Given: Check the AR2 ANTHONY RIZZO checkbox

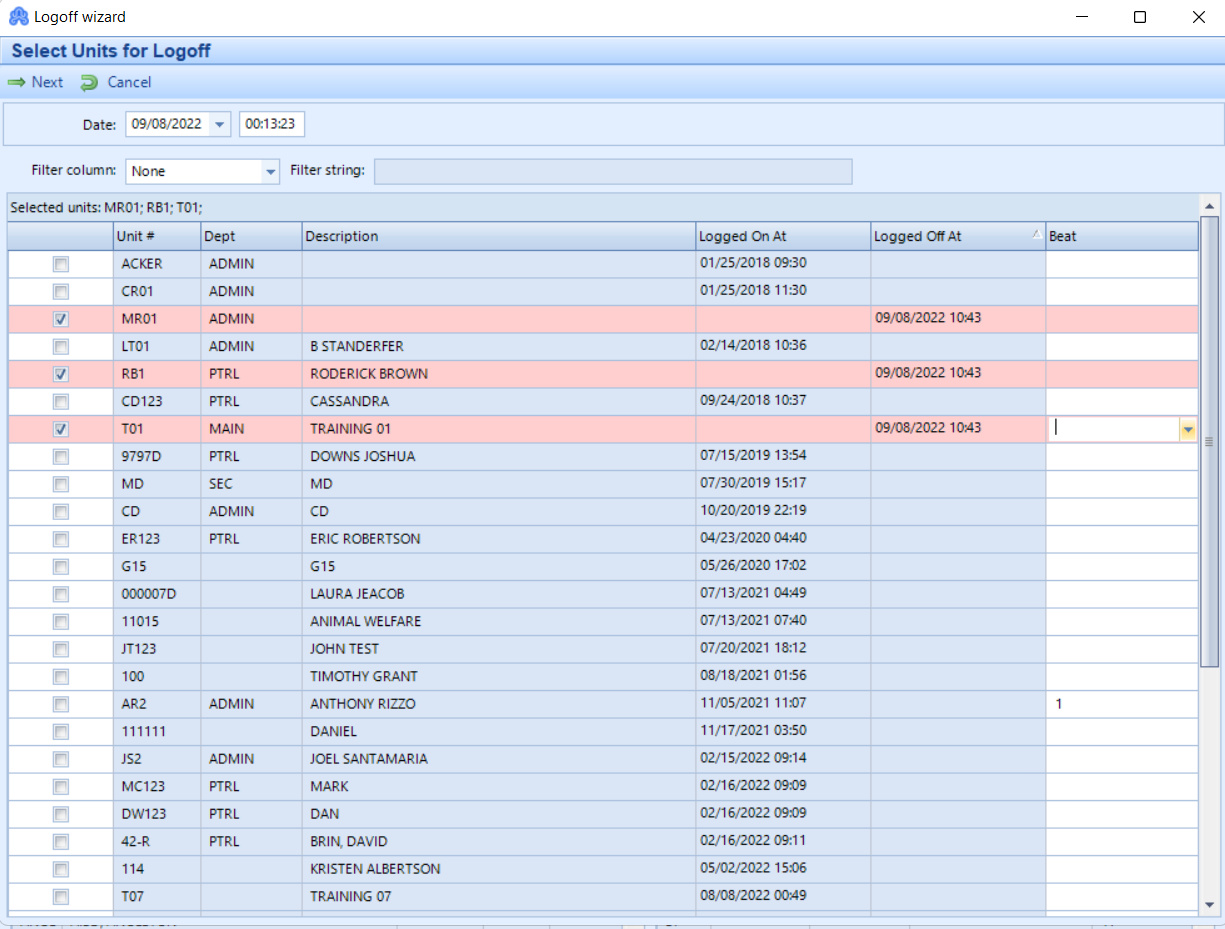Looking at the screenshot, I should coord(61,704).
